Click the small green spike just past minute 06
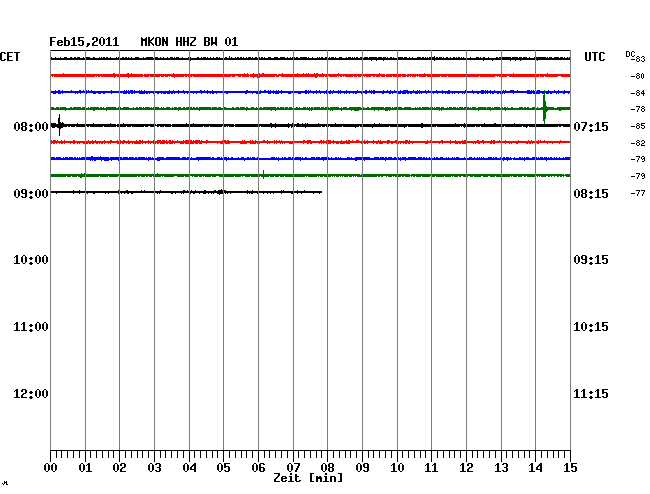The height and width of the screenshot is (494, 650). pyautogui.click(x=263, y=174)
